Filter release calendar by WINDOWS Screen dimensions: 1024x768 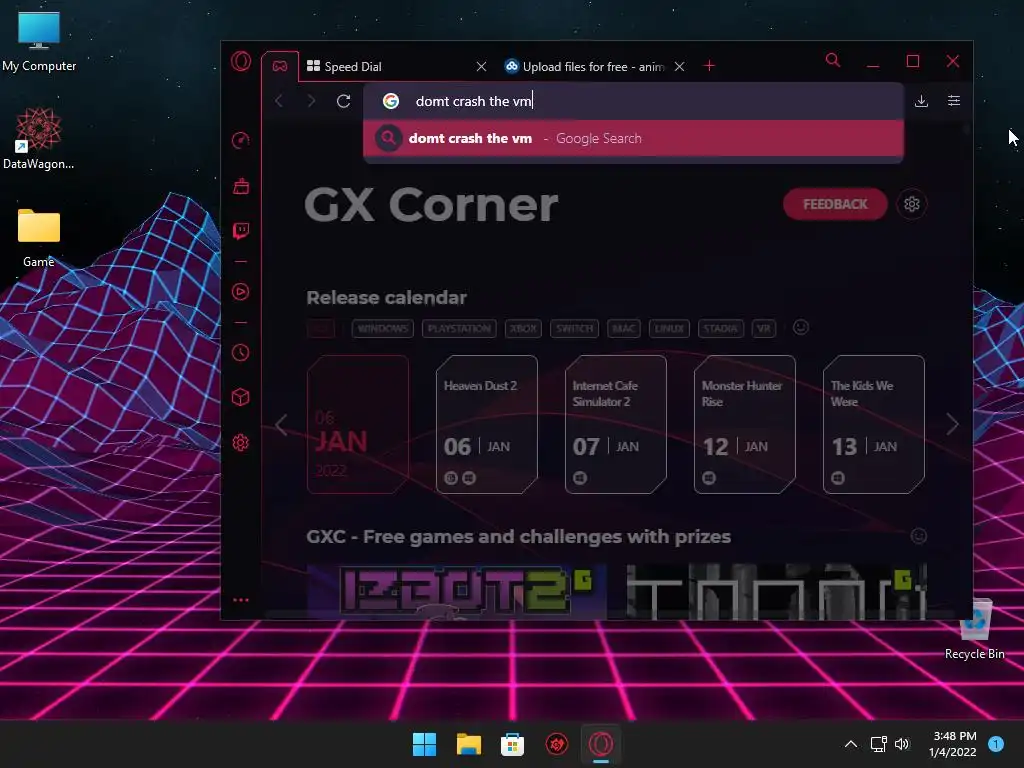pyautogui.click(x=383, y=328)
